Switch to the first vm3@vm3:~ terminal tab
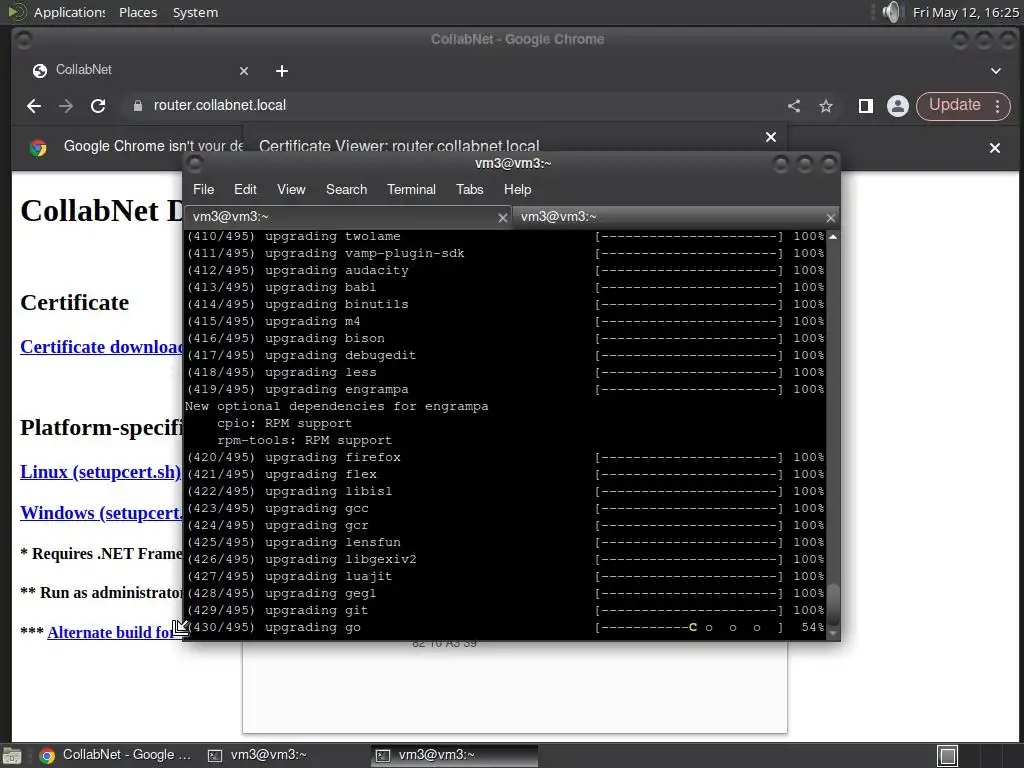This screenshot has height=768, width=1024. tap(347, 217)
